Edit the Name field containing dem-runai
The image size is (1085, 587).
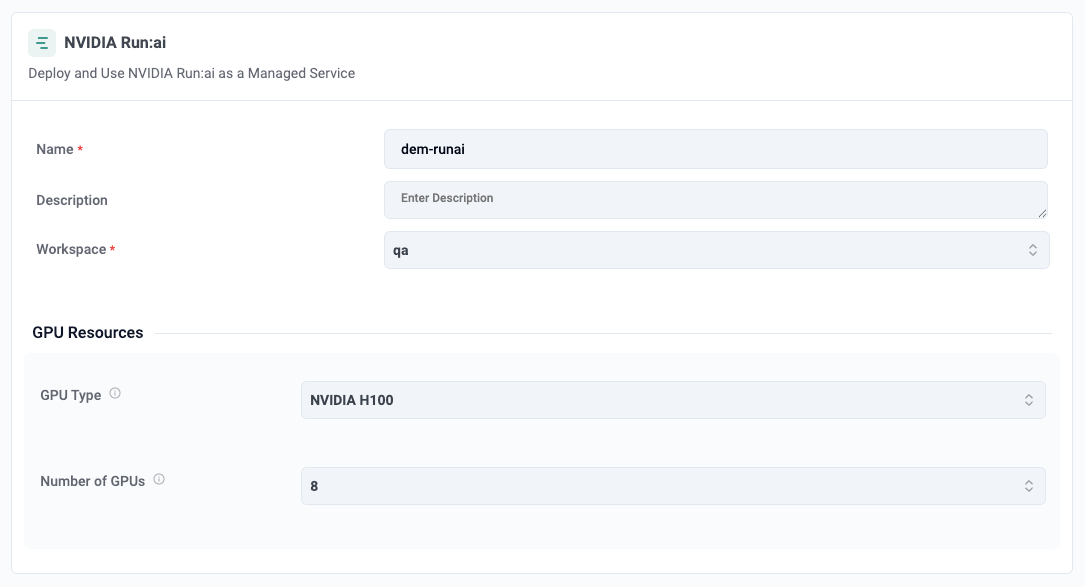point(715,149)
